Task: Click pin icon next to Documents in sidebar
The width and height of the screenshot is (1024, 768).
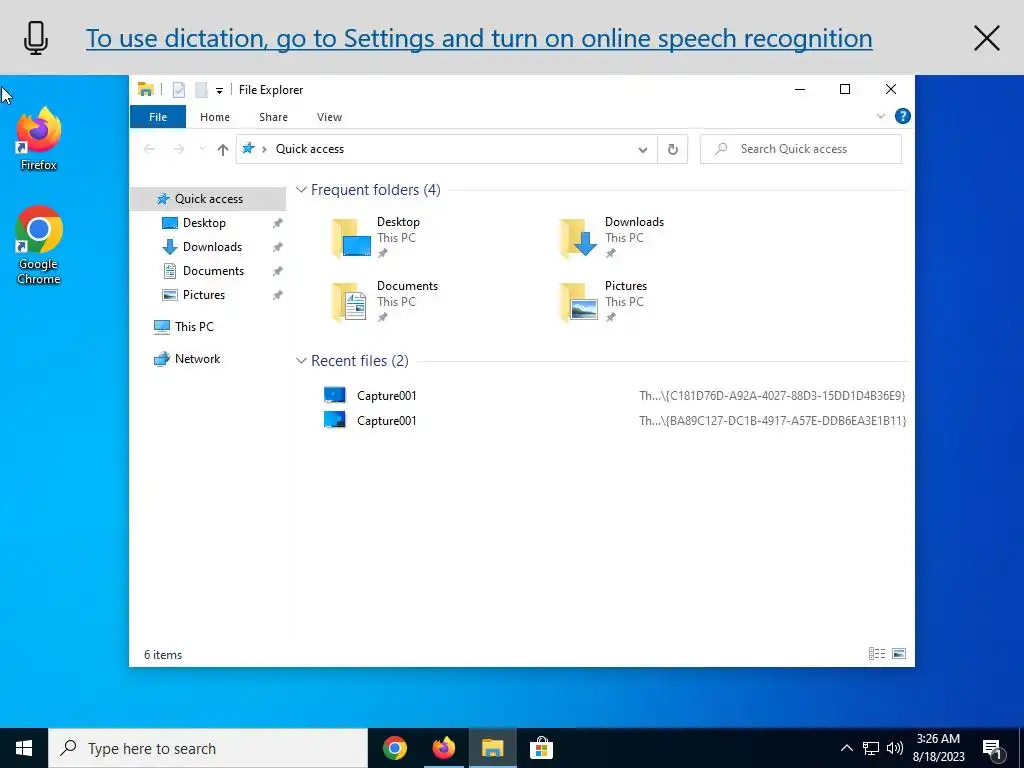Action: (278, 271)
